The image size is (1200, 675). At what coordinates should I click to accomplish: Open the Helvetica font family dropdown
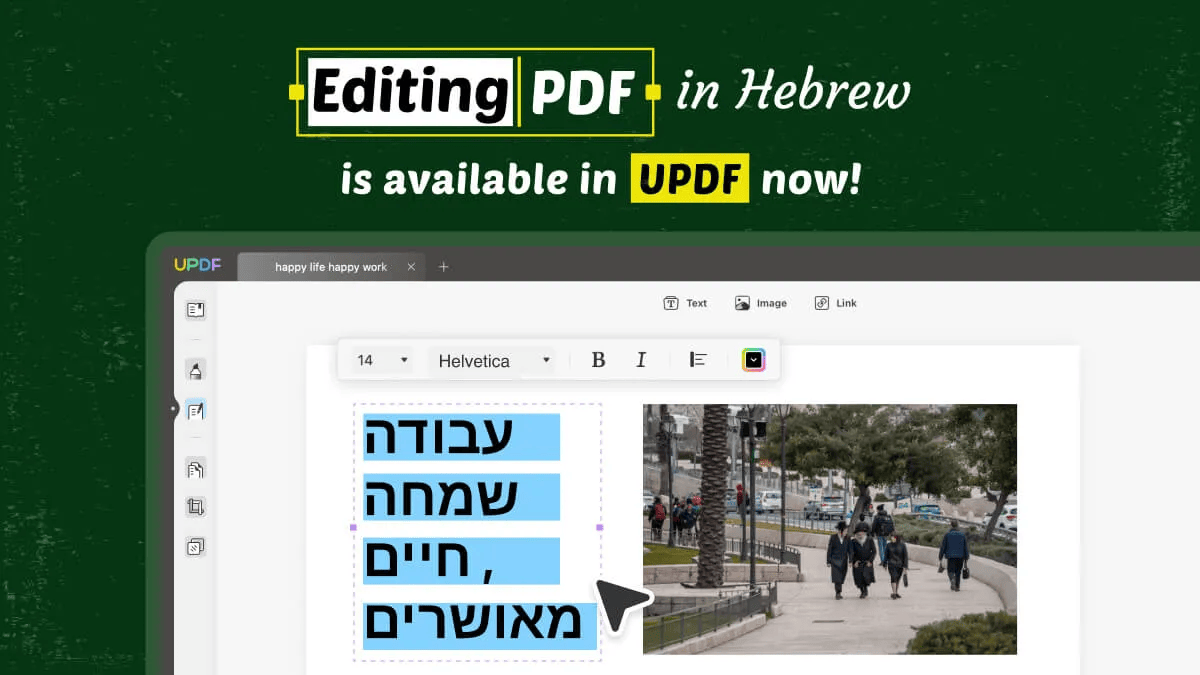coord(490,360)
